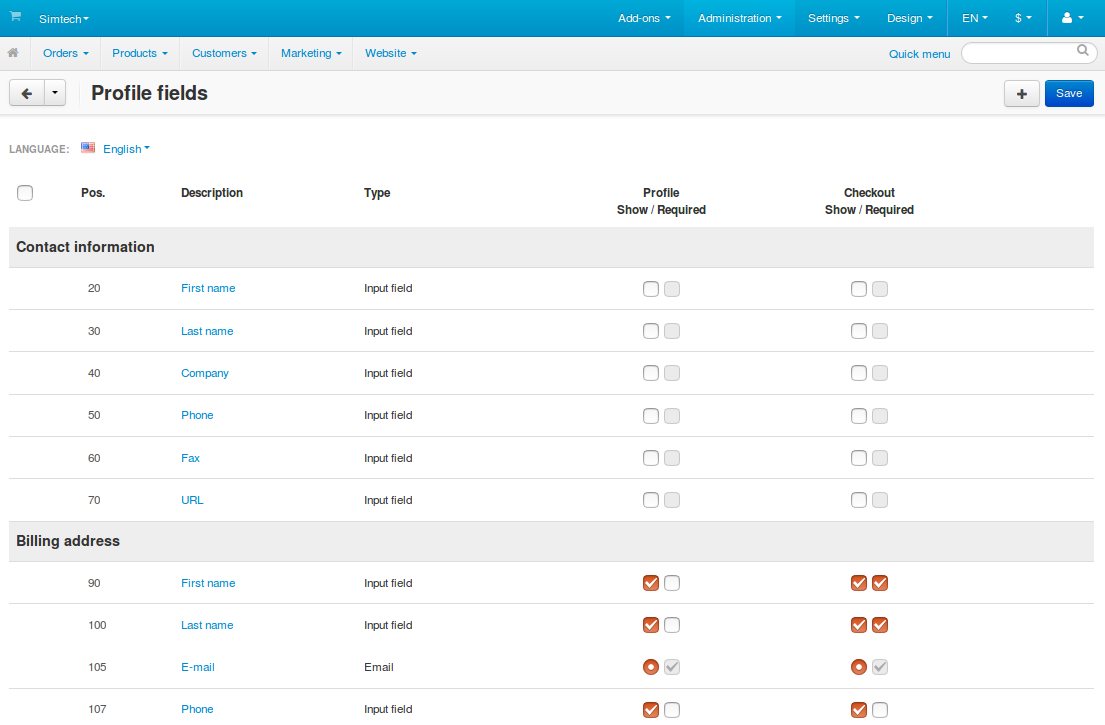Open the $ currency selector

point(1023,18)
